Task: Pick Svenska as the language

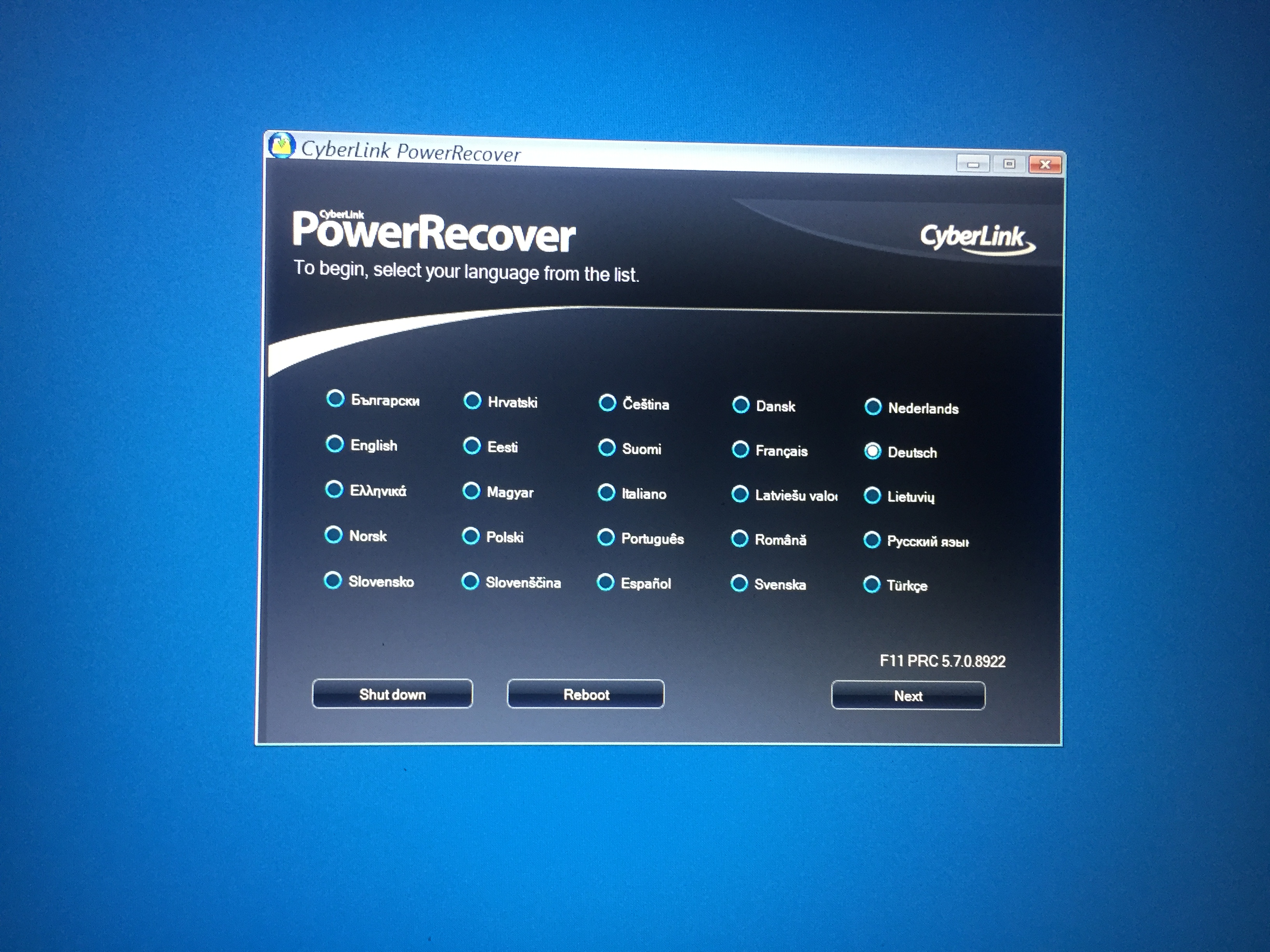Action: pyautogui.click(x=740, y=584)
